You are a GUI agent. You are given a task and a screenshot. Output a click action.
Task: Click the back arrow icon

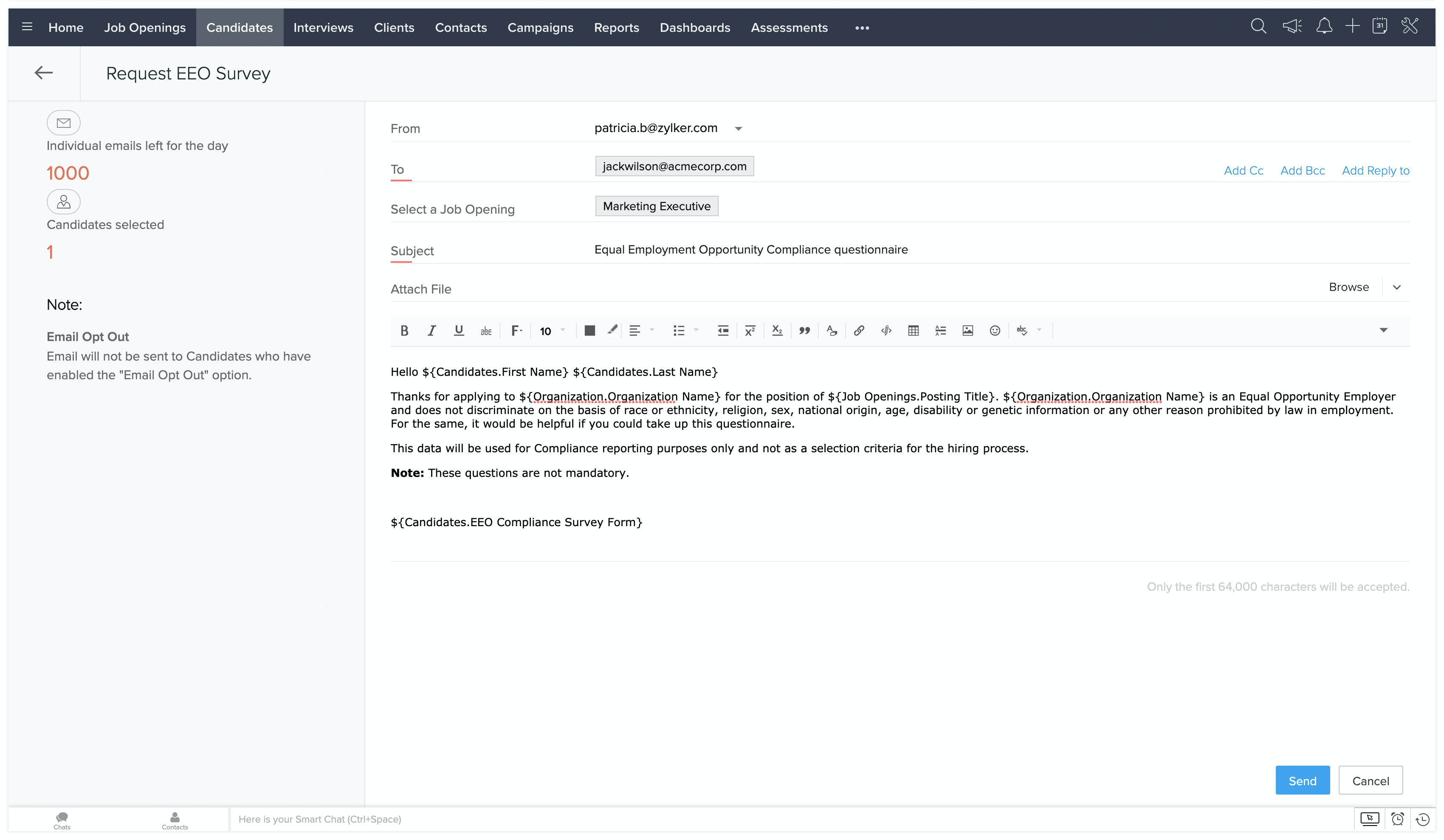[x=44, y=73]
